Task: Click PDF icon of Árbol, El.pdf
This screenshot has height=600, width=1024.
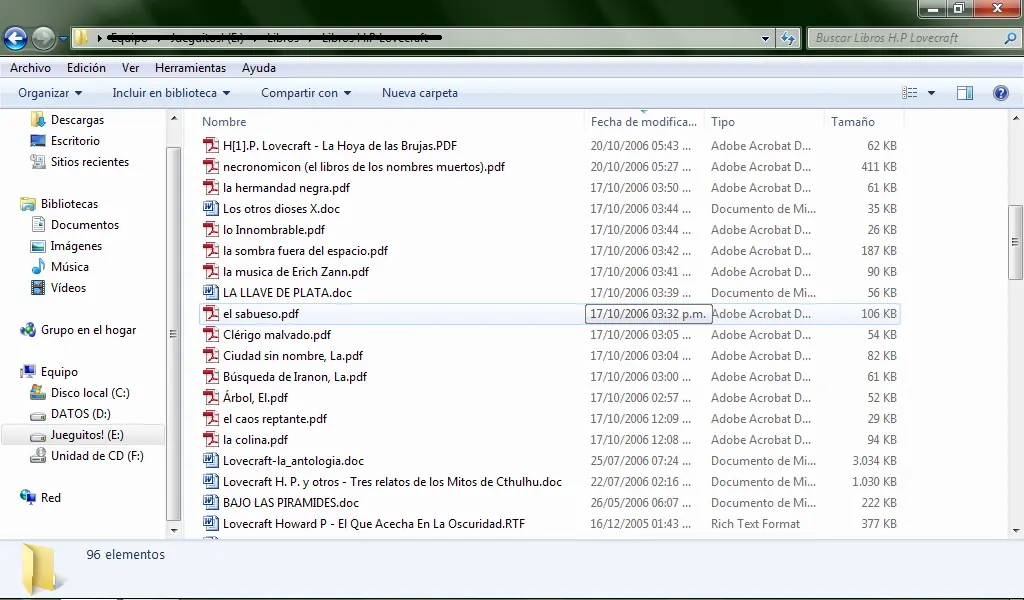Action: 210,398
